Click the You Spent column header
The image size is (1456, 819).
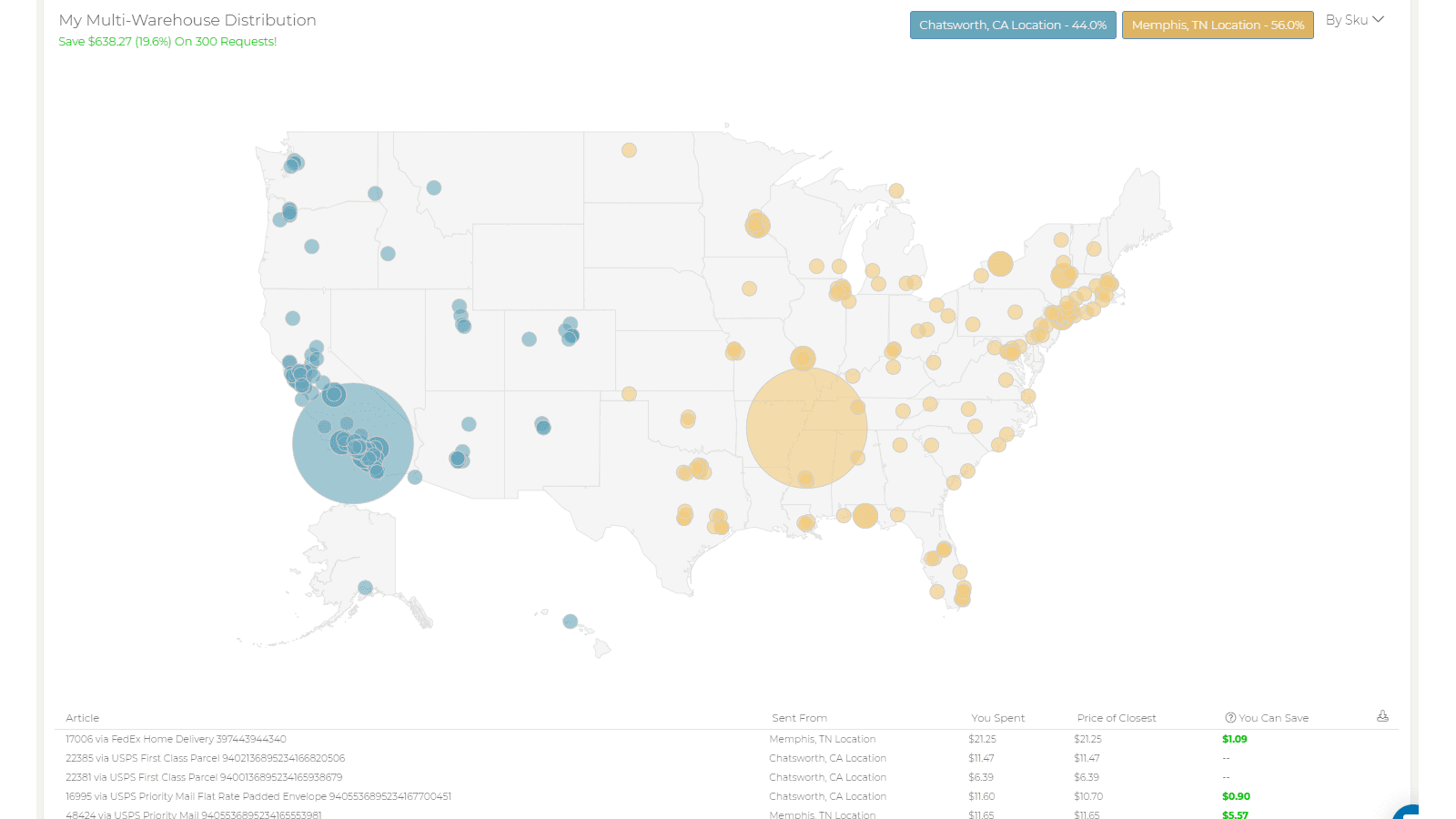point(997,718)
